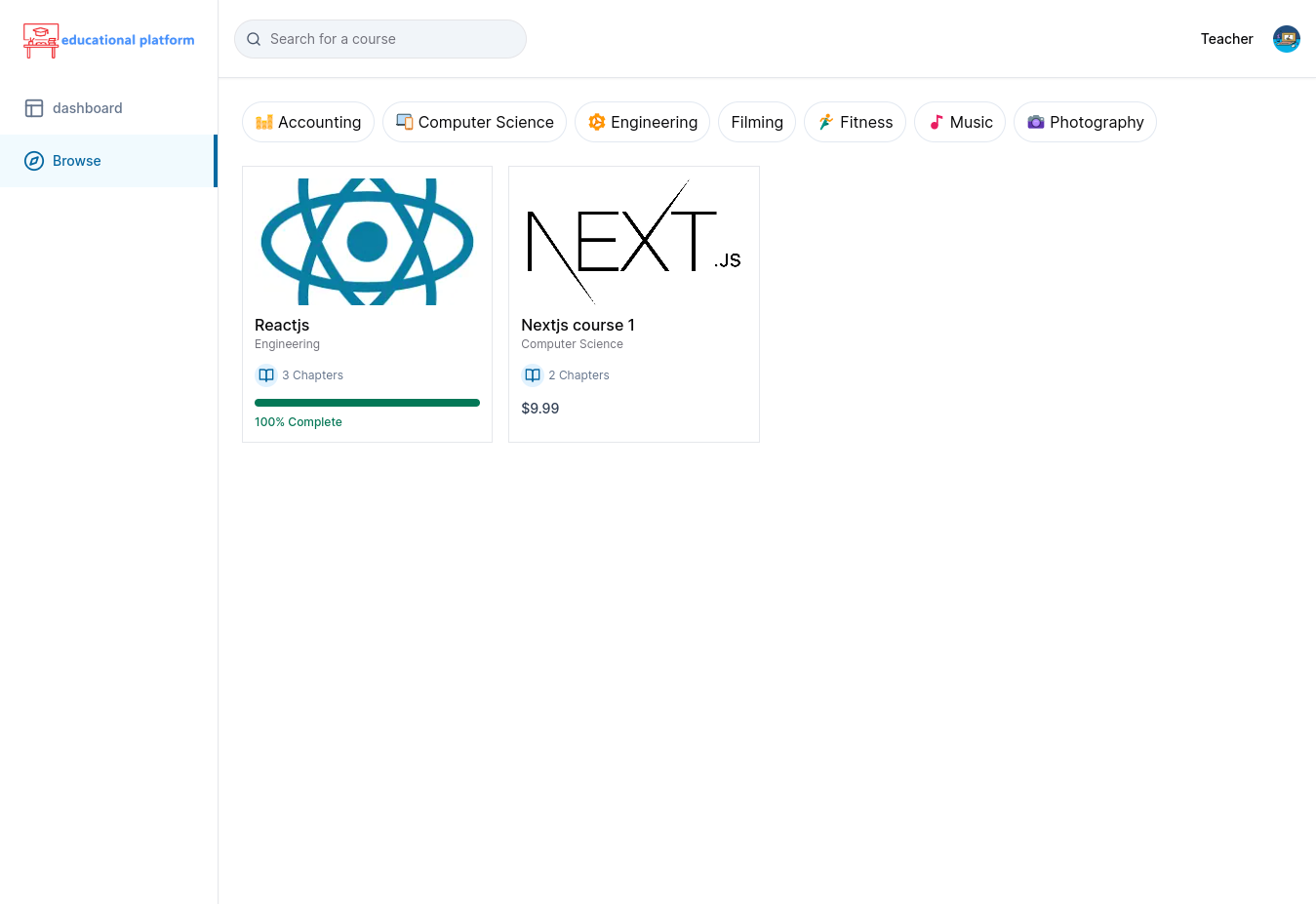This screenshot has width=1316, height=904.
Task: Filter courses by Accounting category
Action: click(x=308, y=122)
